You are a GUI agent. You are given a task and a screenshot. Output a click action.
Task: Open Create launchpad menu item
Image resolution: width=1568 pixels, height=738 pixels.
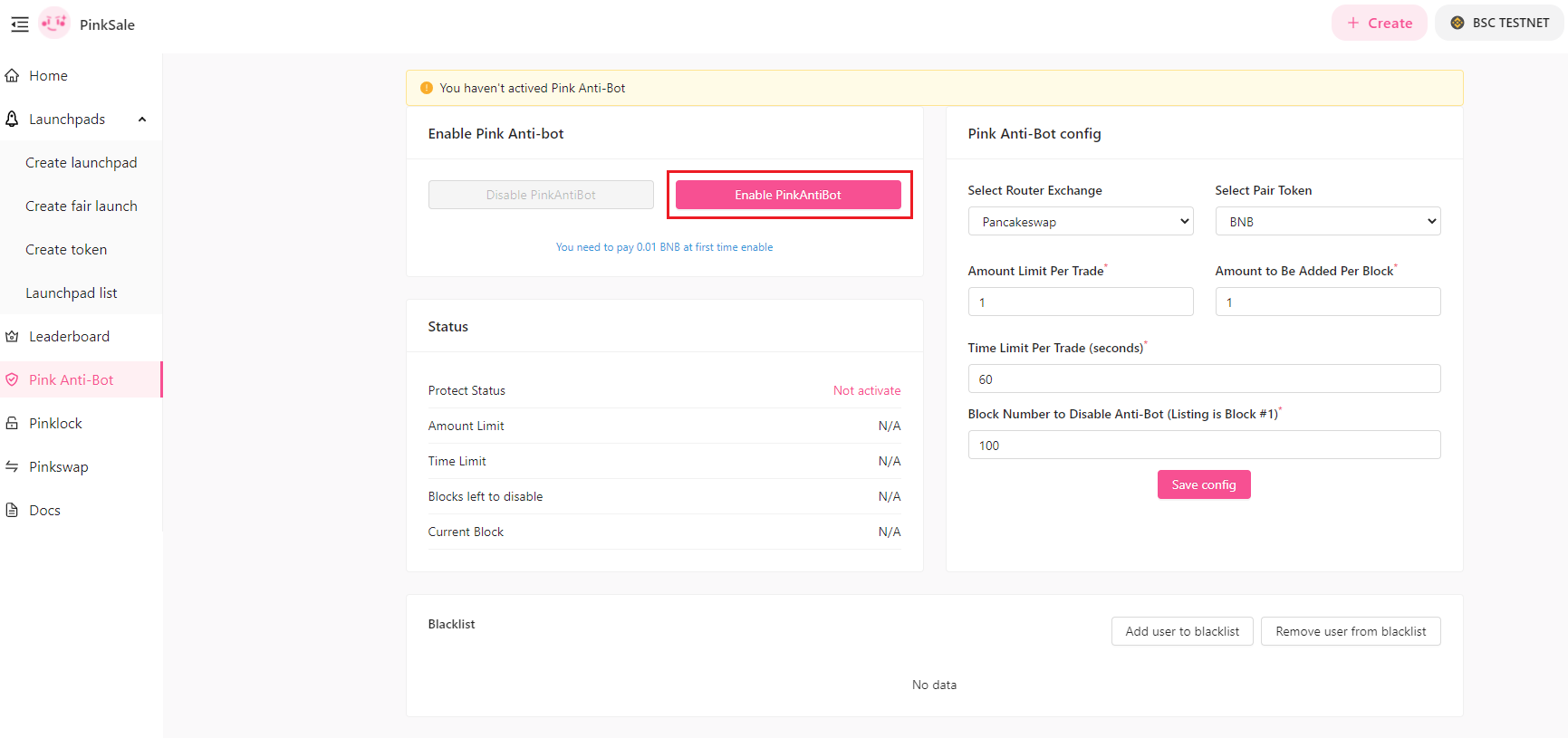tap(81, 162)
